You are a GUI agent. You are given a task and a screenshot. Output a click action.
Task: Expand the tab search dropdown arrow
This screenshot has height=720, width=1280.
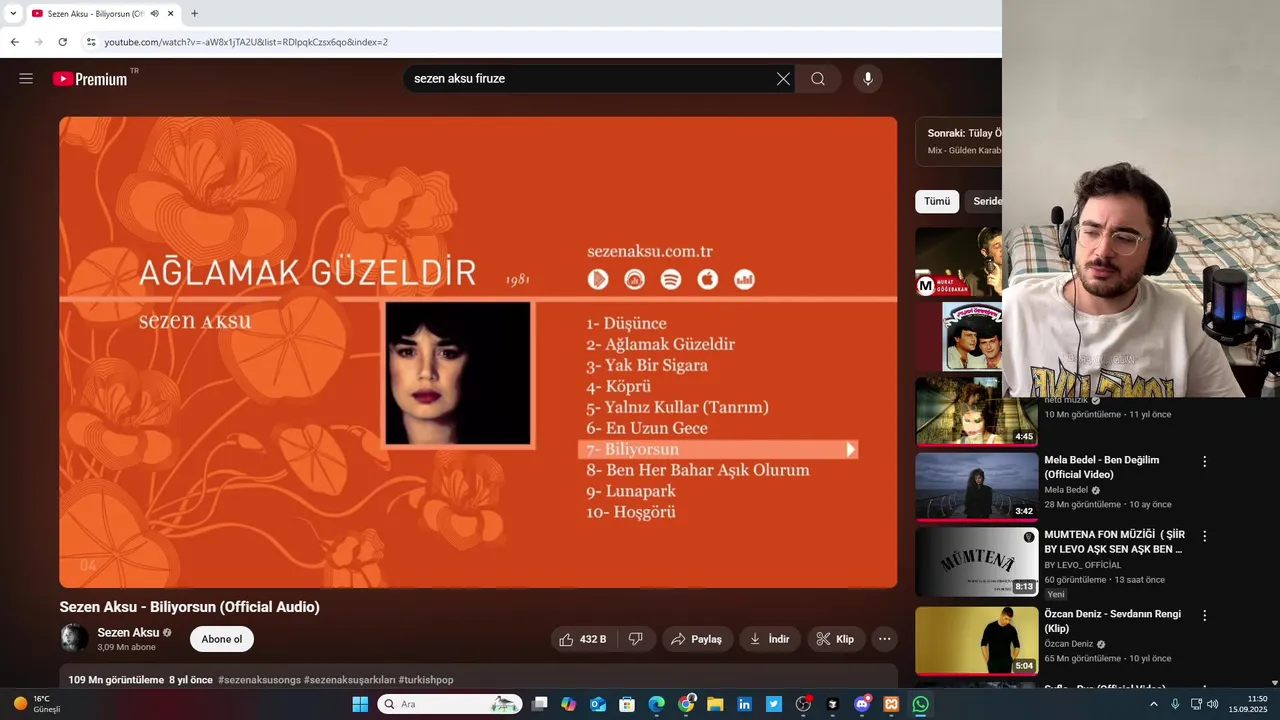coord(13,14)
